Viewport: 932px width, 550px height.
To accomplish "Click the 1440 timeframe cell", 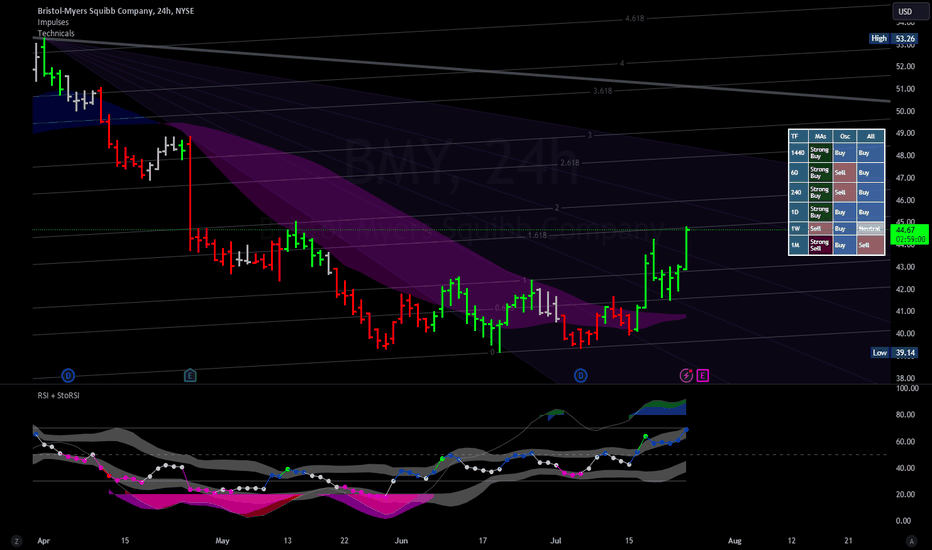I will [798, 153].
